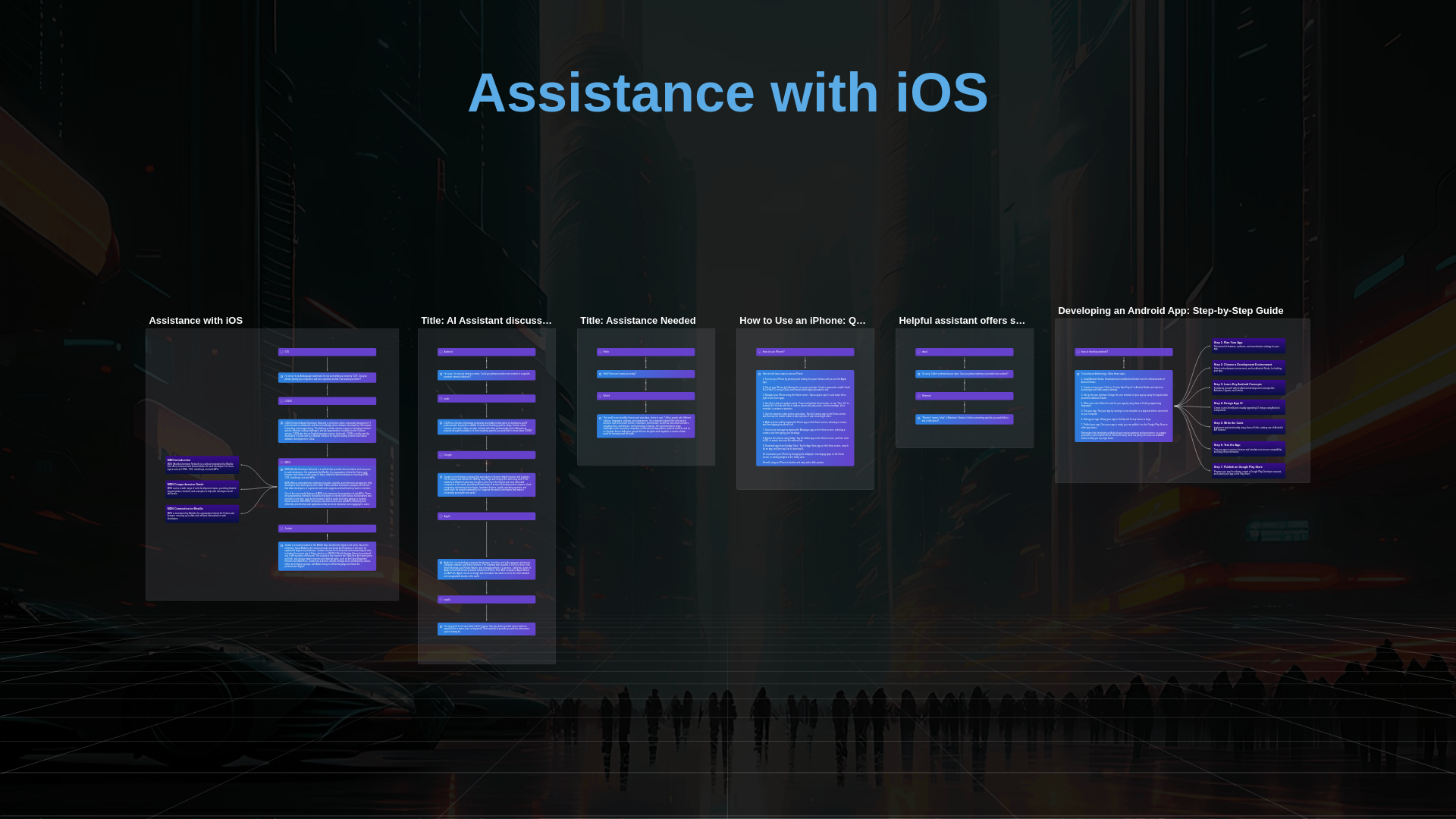Open the "Step 7: Publish on Google Play Store" node
The width and height of the screenshot is (1456, 819).
1249,471
